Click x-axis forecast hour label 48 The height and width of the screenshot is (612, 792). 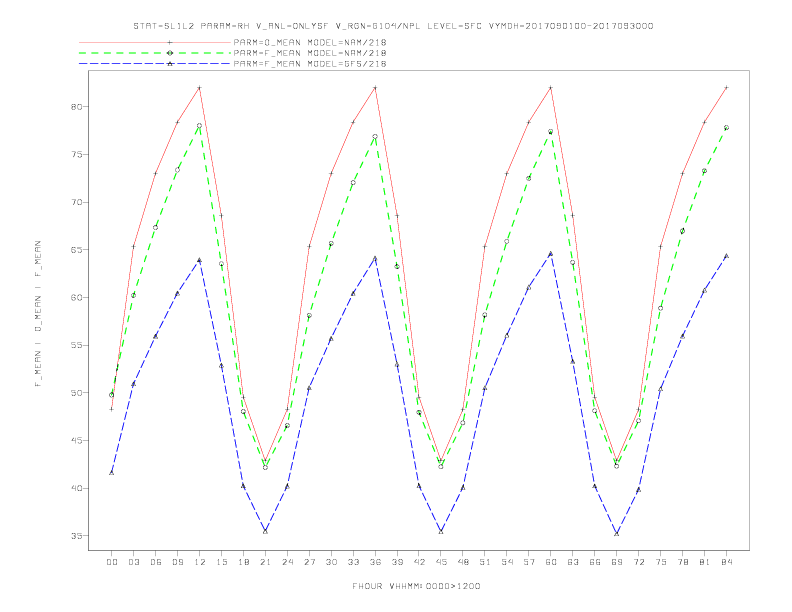click(x=463, y=562)
